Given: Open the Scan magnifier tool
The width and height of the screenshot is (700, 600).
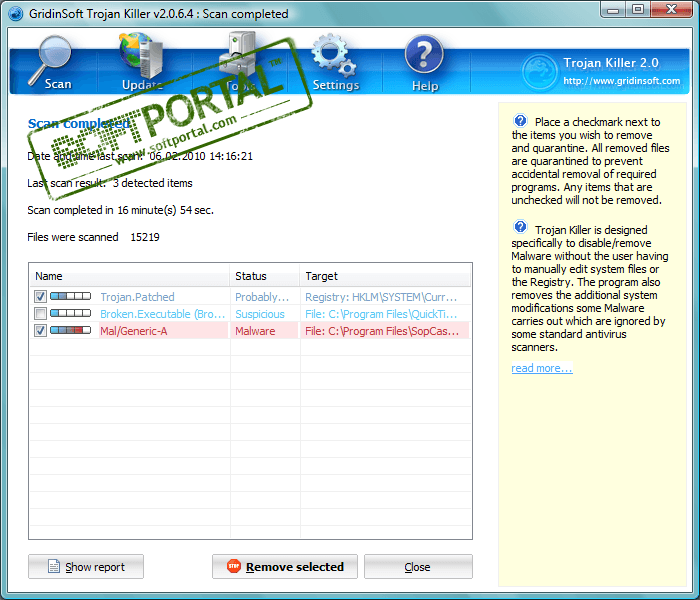Looking at the screenshot, I should point(50,62).
